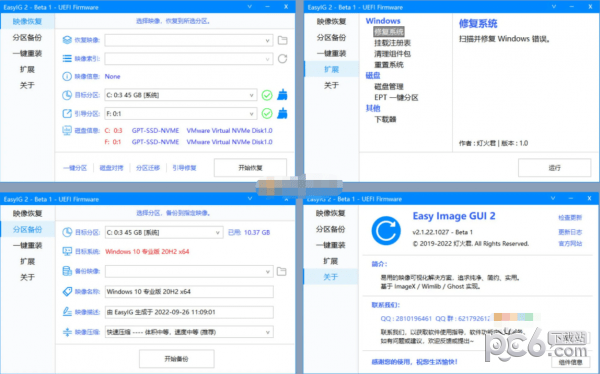600x374 pixels.
Task: Select 映像恢复 tab in the 扩展 window
Action: pos(331,22)
